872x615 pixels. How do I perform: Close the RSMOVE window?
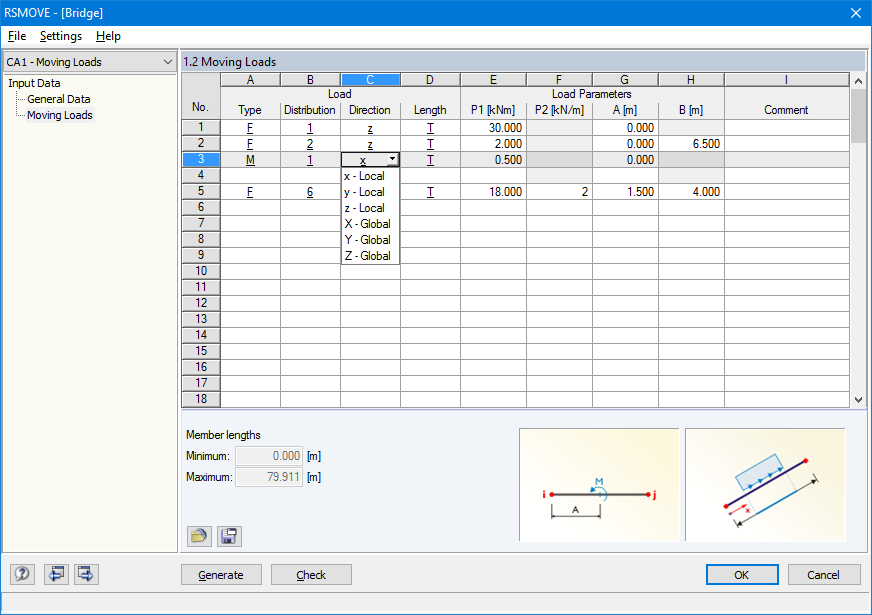[856, 13]
